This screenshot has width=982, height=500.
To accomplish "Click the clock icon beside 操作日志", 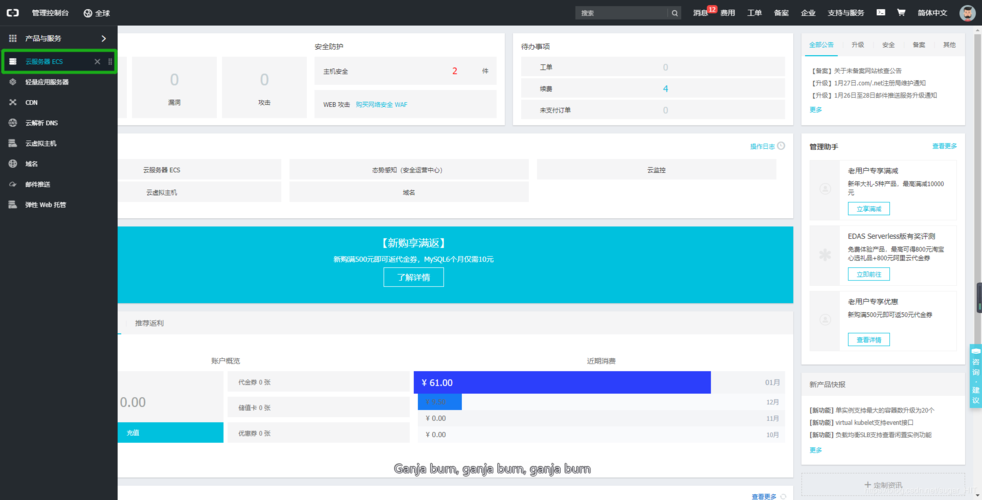I will (781, 146).
